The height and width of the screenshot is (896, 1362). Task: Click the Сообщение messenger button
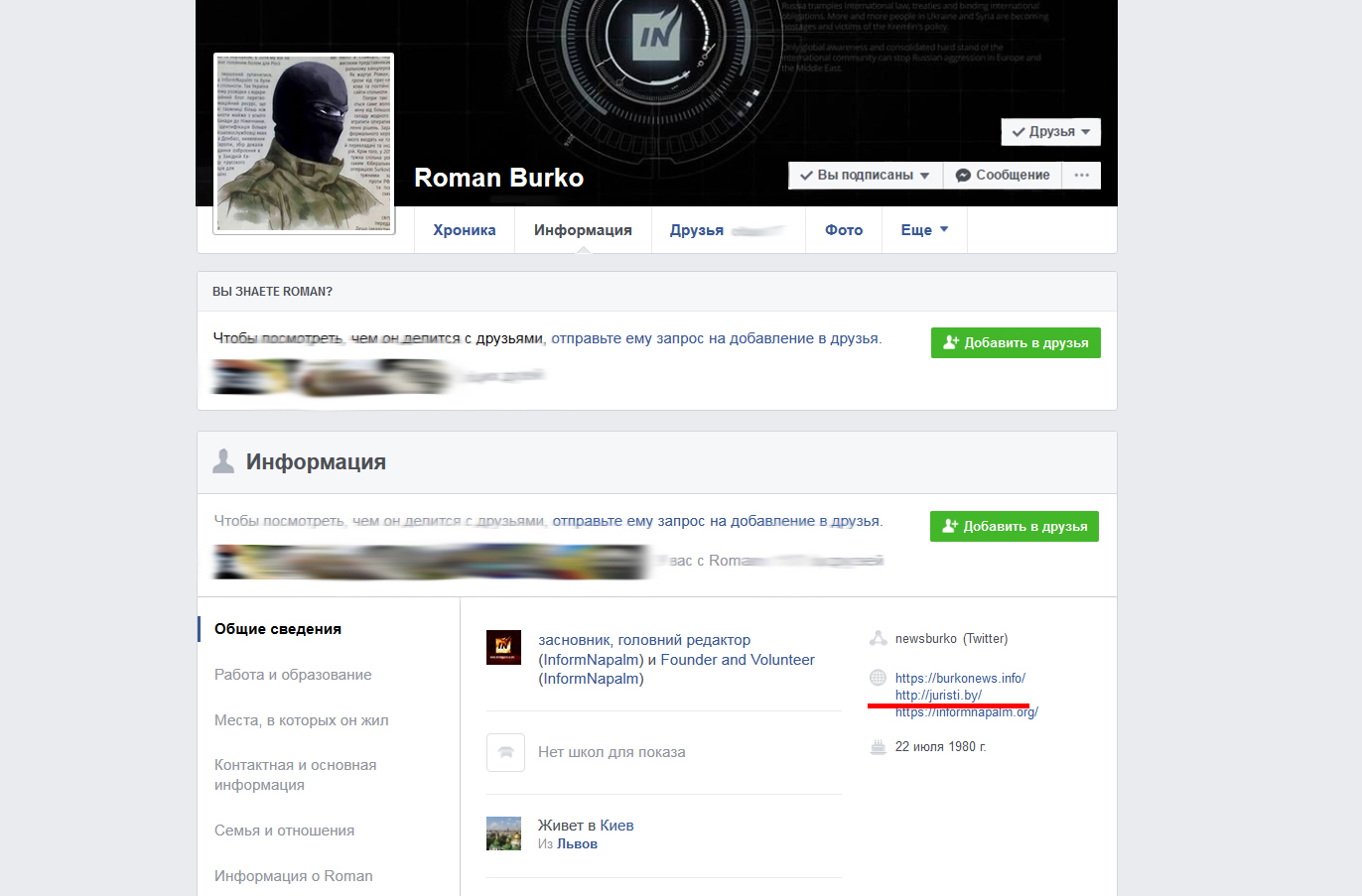1003,176
